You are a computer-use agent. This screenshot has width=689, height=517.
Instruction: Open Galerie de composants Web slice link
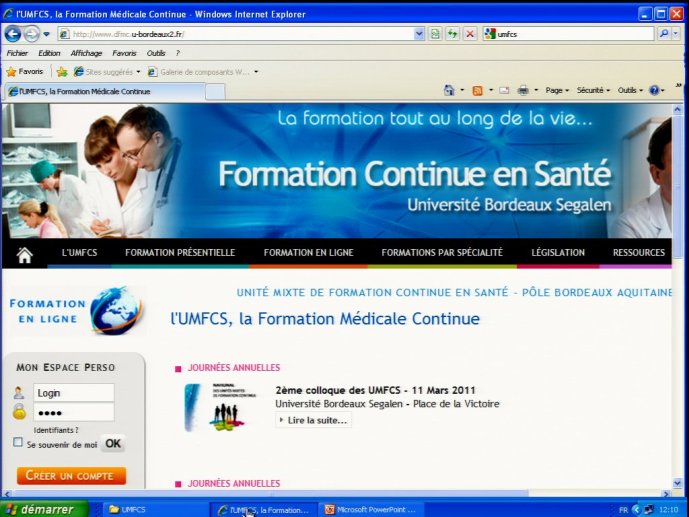199,72
